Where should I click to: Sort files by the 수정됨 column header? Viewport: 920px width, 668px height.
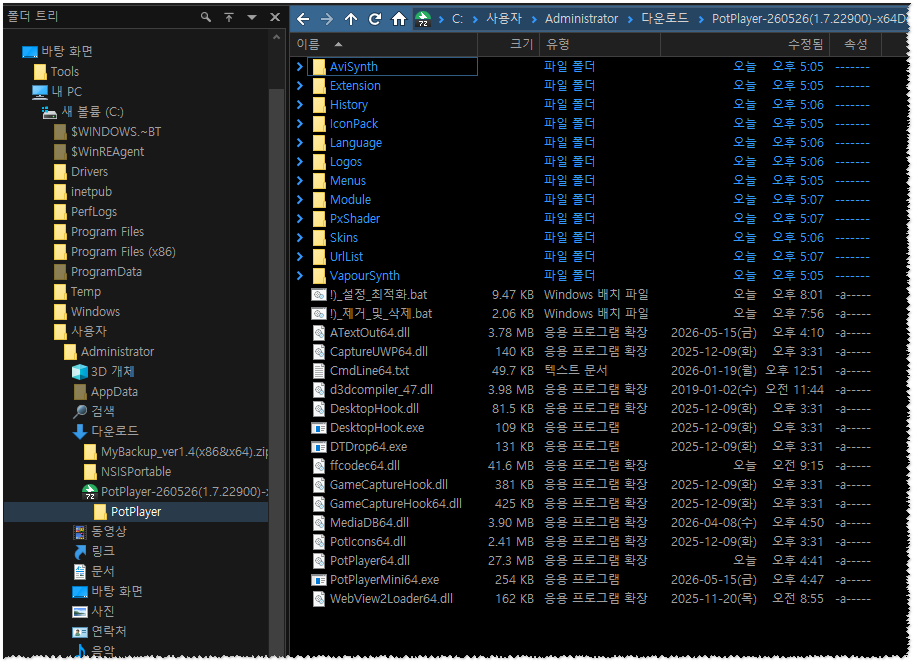[744, 44]
